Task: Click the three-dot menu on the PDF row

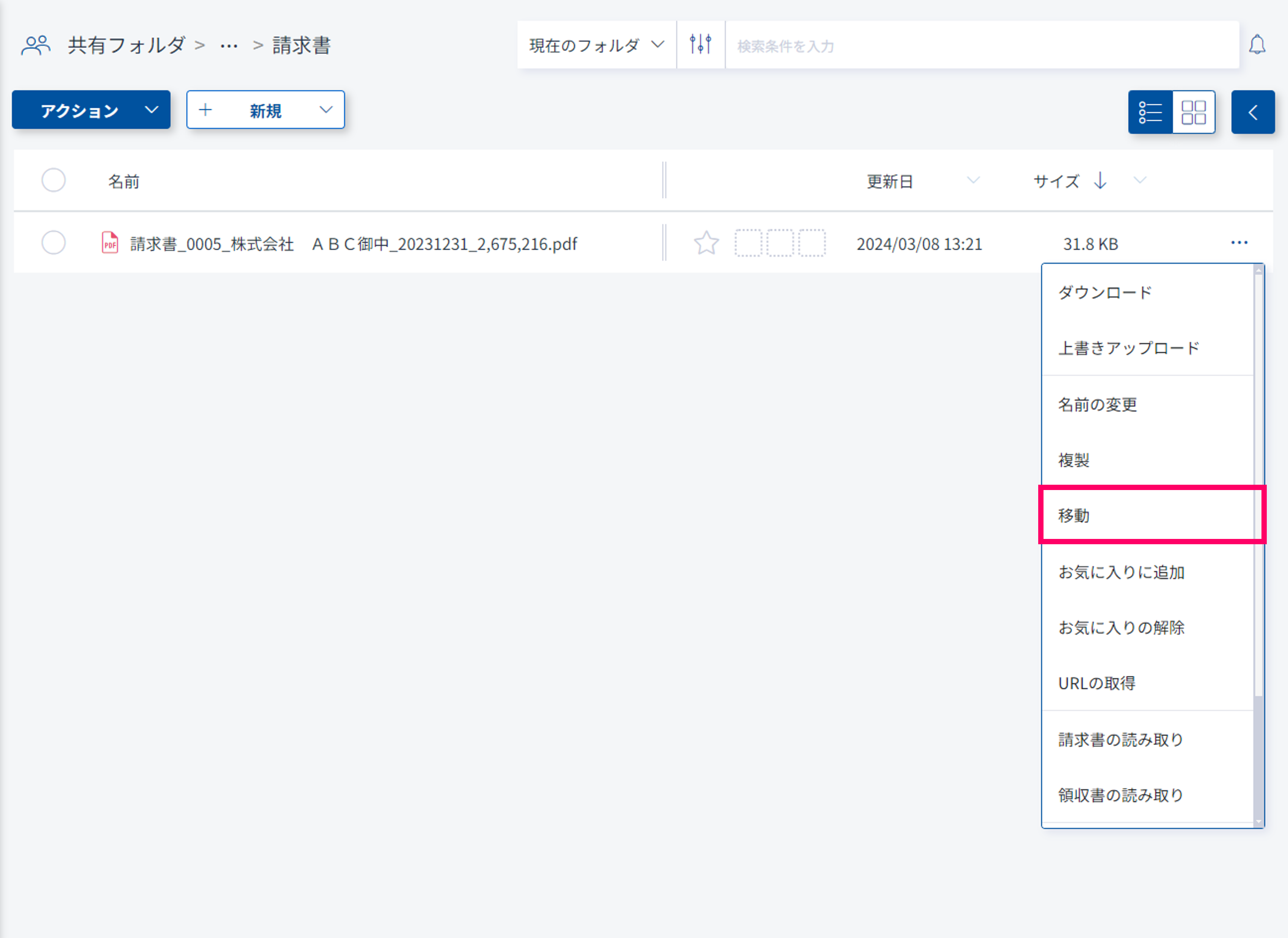Action: [x=1239, y=243]
